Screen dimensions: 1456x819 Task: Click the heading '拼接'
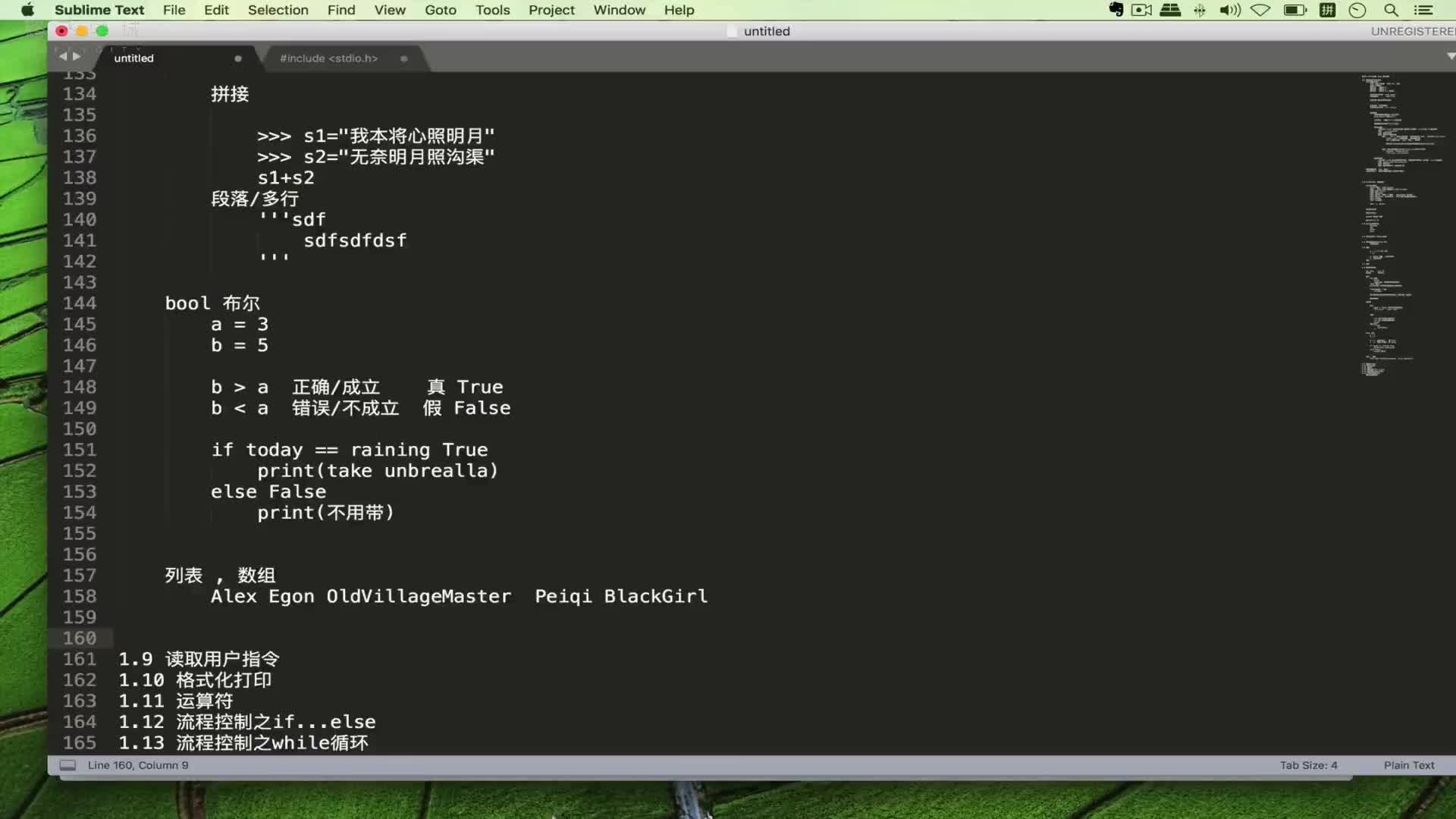(x=230, y=94)
